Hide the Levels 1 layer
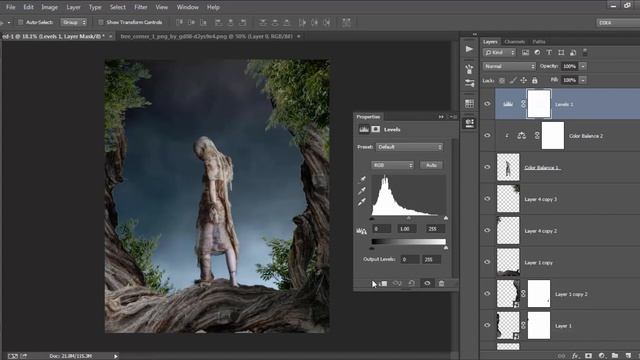This screenshot has height=360, width=640. point(487,104)
